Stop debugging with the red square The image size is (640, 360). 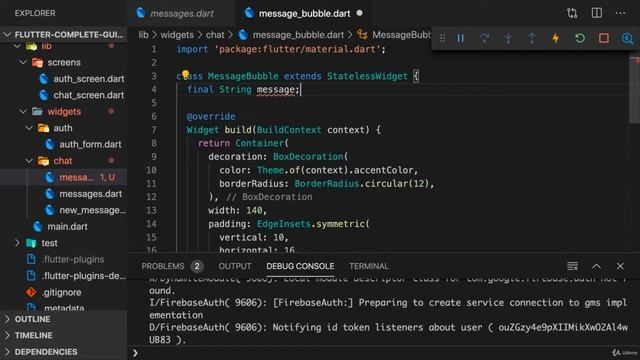pos(604,38)
